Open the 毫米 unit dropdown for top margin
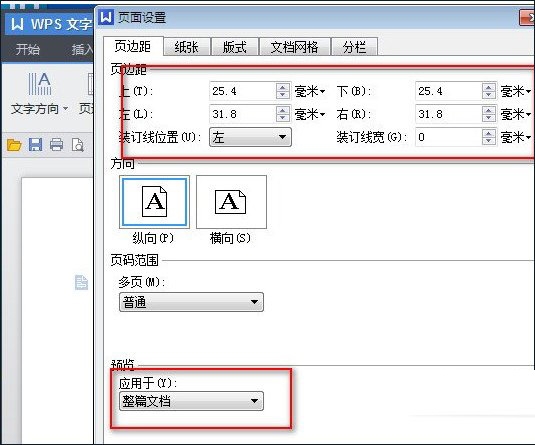This screenshot has height=445, width=535. [310, 91]
